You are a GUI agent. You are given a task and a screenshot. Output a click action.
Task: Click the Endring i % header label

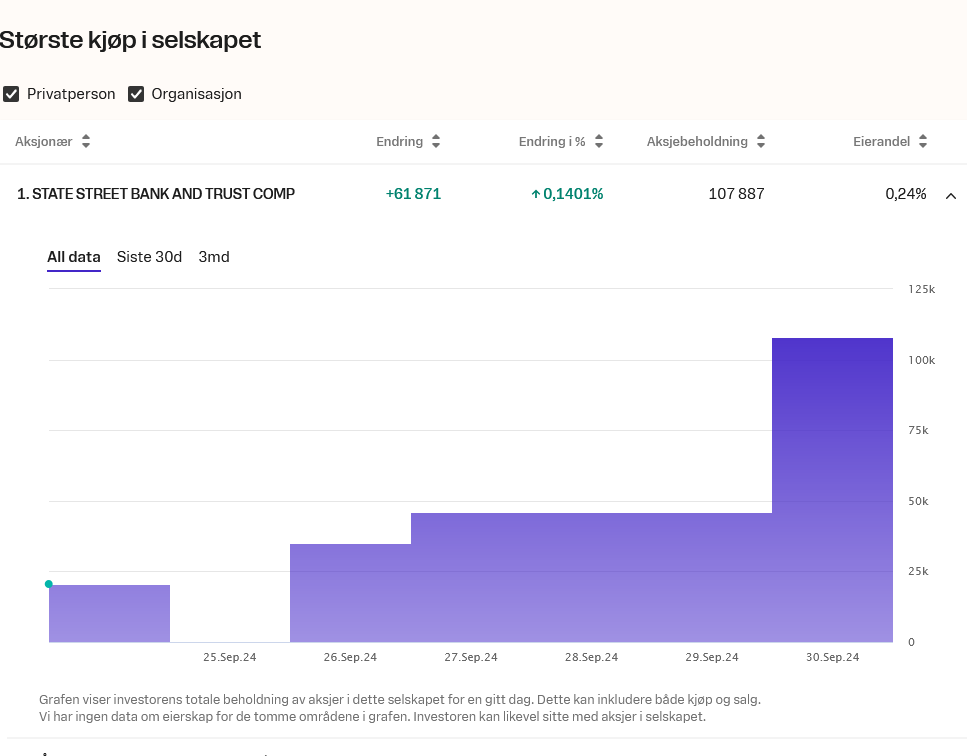(552, 141)
